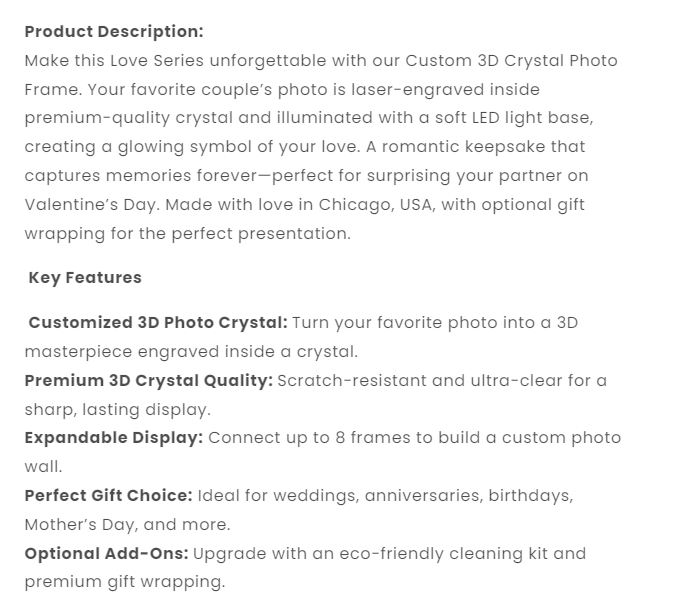This screenshot has height=613, width=673.
Task: Click the Customized 3D Photo Crystal label
Action: tap(157, 323)
